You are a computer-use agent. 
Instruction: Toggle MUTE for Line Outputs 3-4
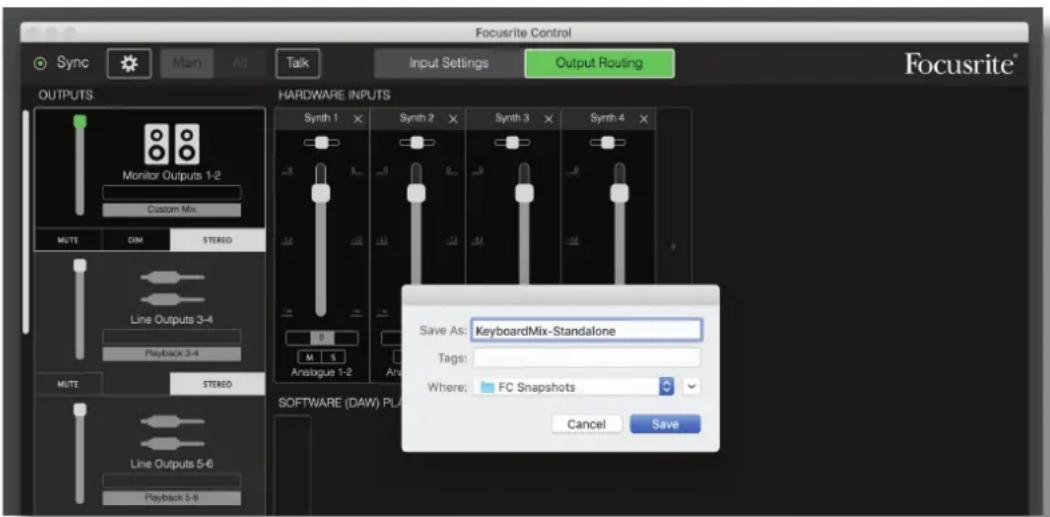(68, 384)
